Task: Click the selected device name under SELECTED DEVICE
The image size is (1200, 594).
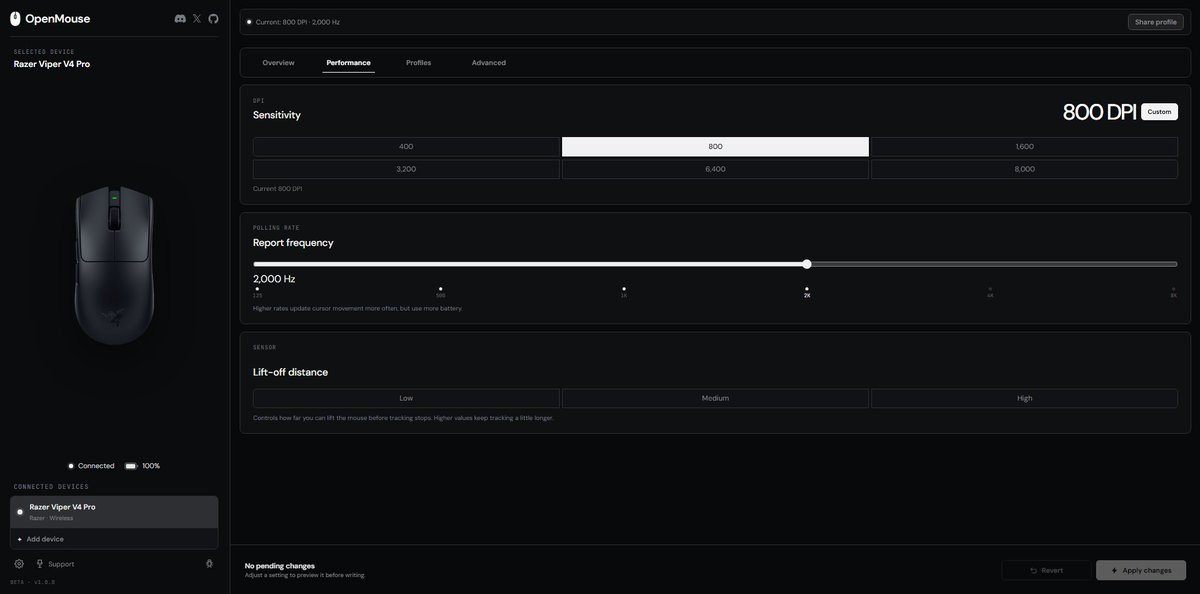Action: 52,64
